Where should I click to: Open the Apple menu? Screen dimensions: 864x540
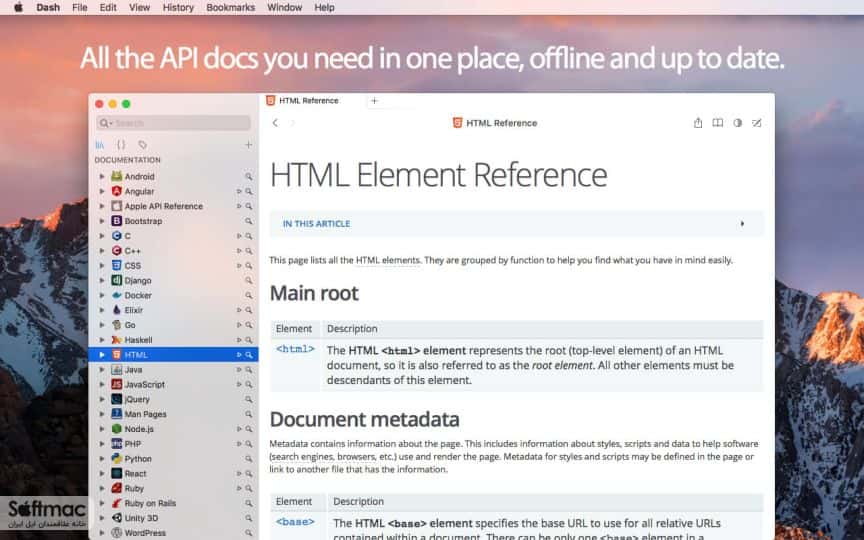tap(18, 7)
